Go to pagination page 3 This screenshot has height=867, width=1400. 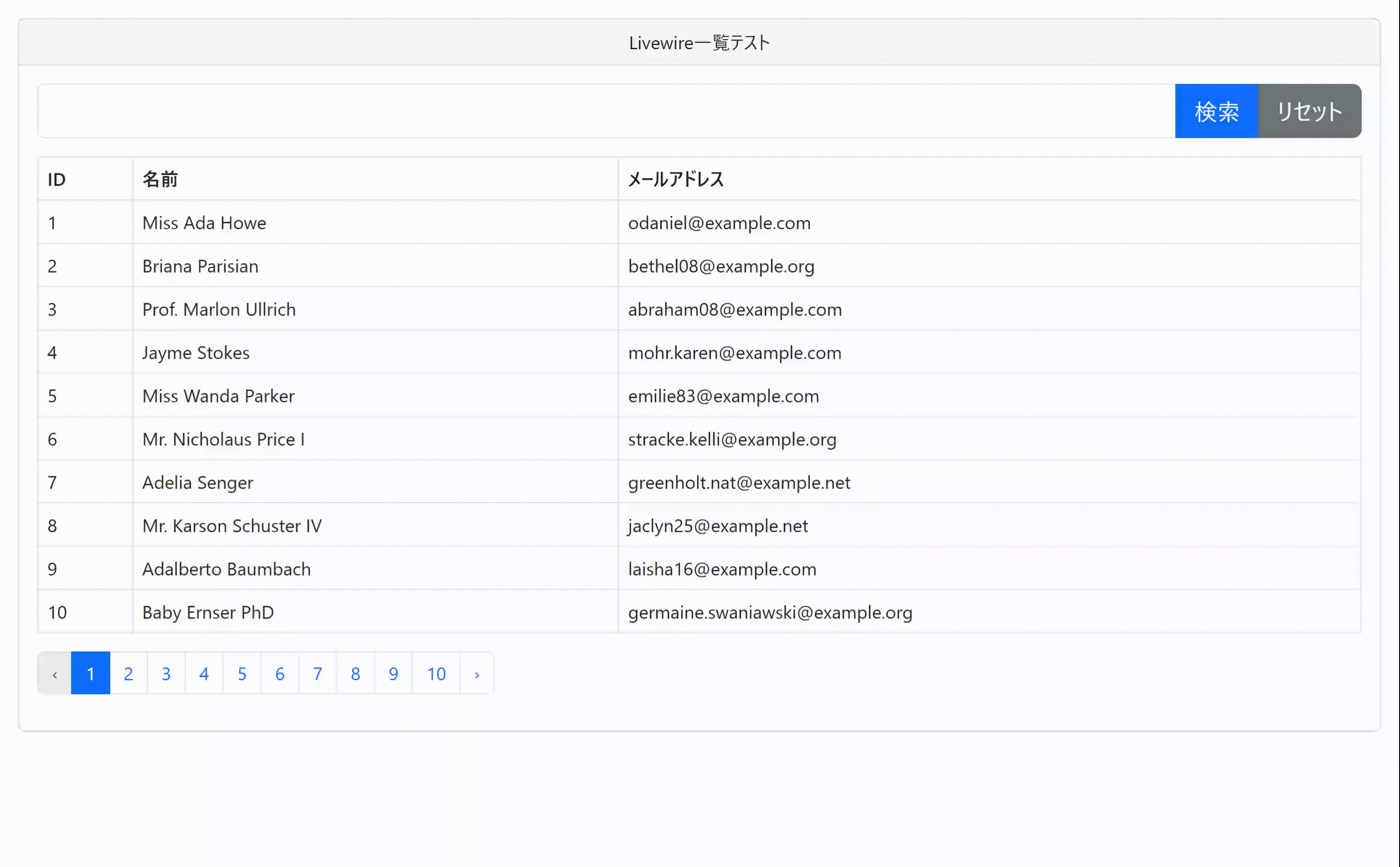[x=166, y=673]
